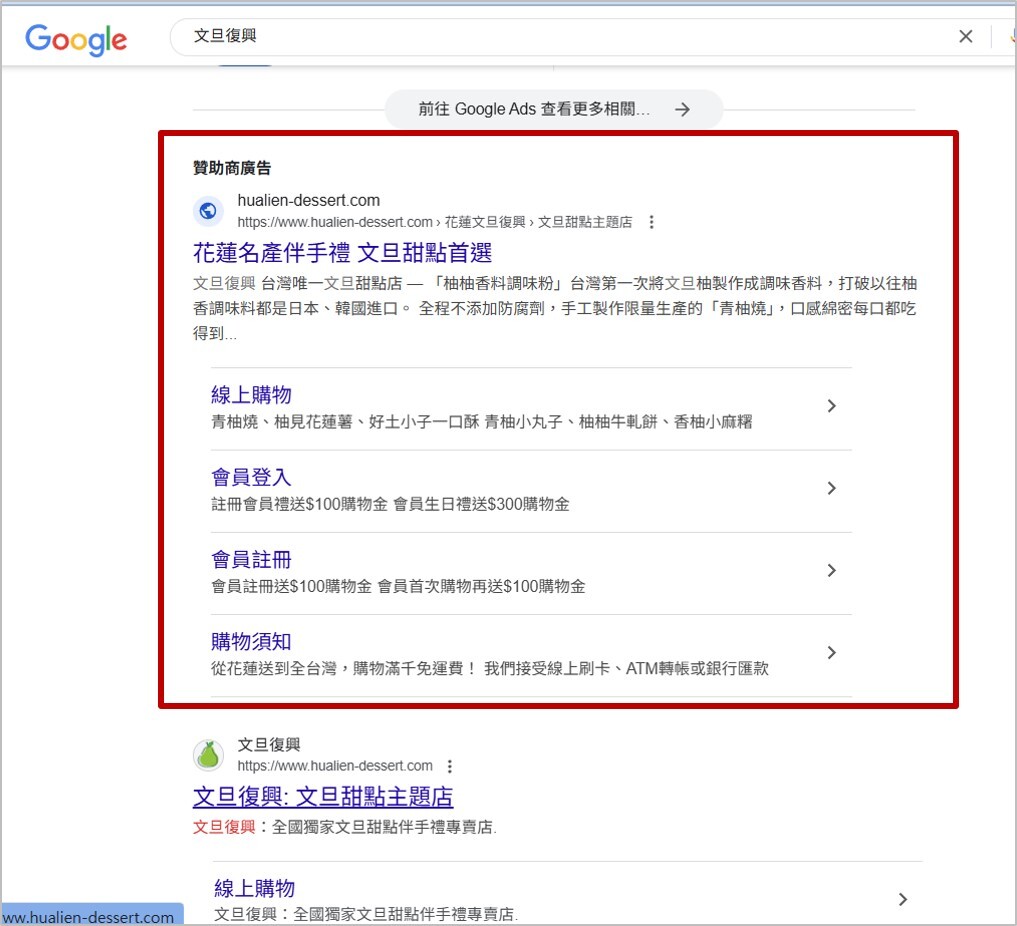Open the ad's 線上購物 sitelink
The height and width of the screenshot is (926, 1017).
tap(251, 395)
